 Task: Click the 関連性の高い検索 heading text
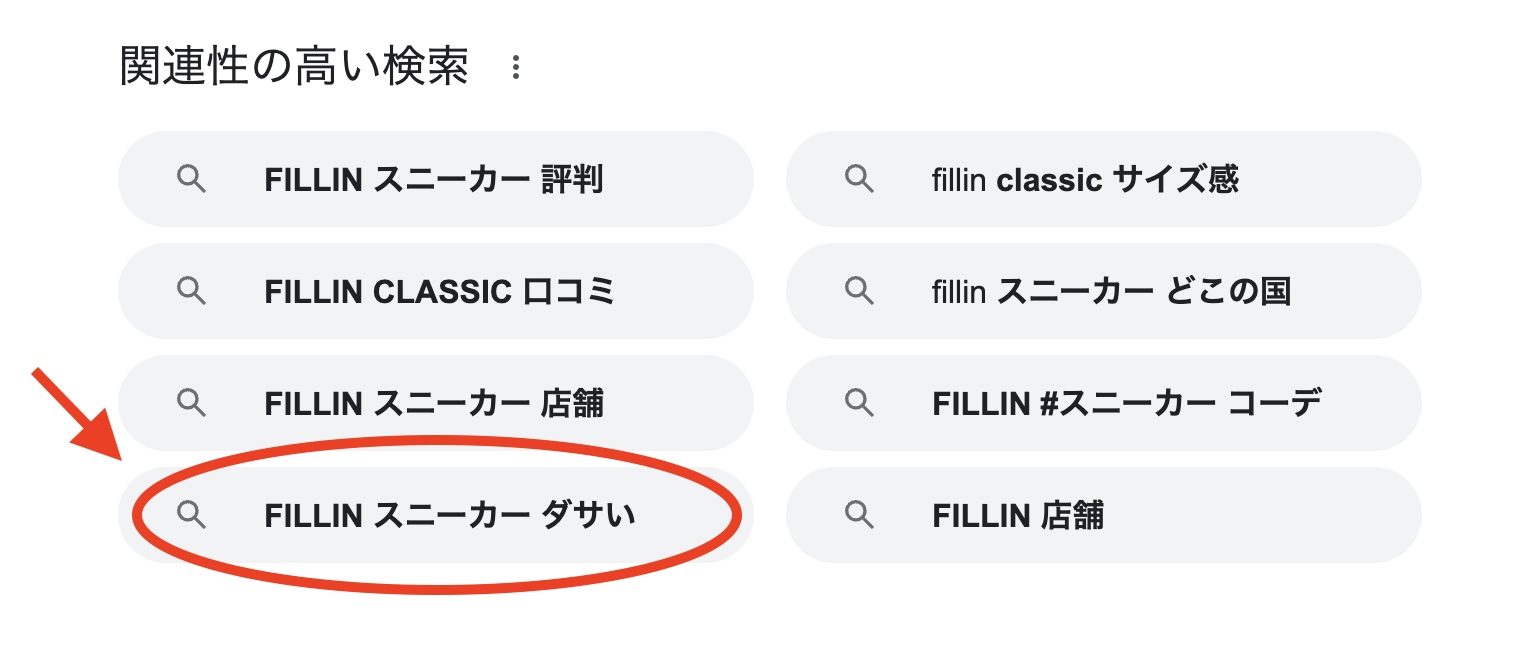294,67
